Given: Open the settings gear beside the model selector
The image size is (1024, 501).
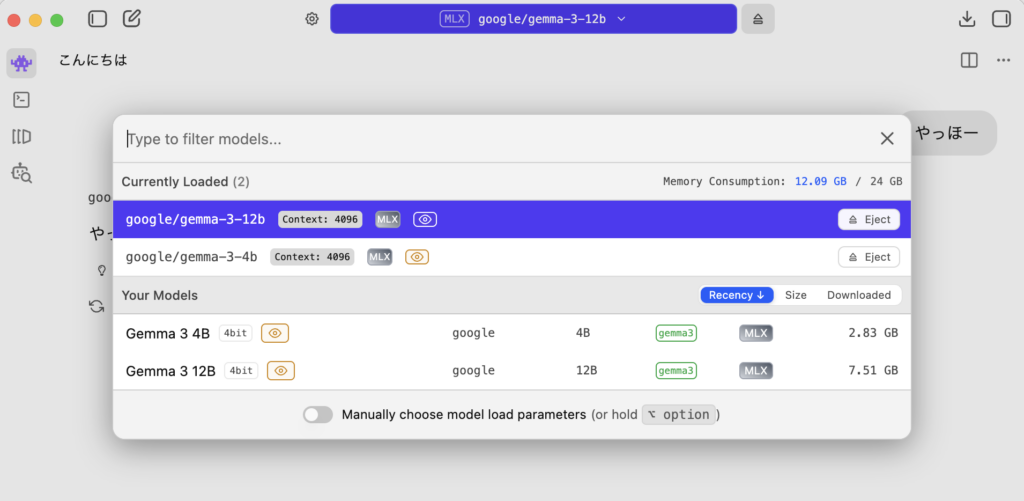Looking at the screenshot, I should click(312, 19).
